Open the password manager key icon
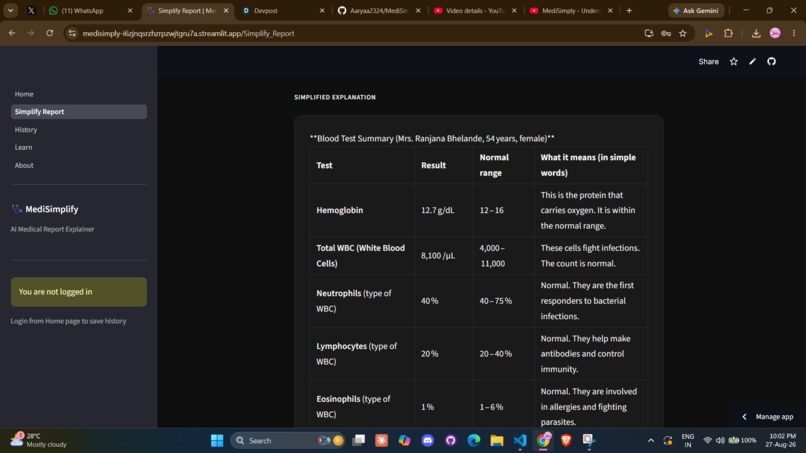This screenshot has height=453, width=806. pyautogui.click(x=666, y=33)
